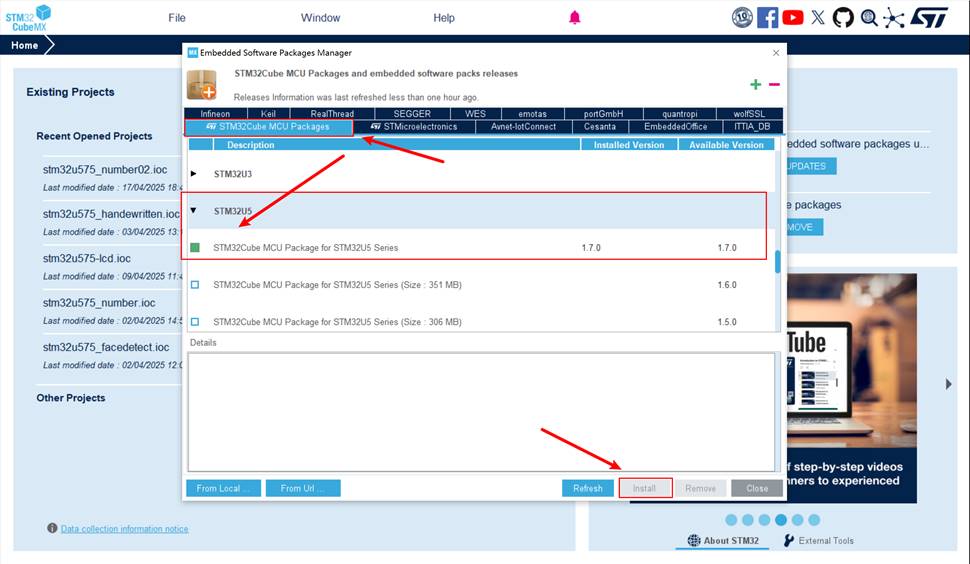Open the File menu

(177, 18)
